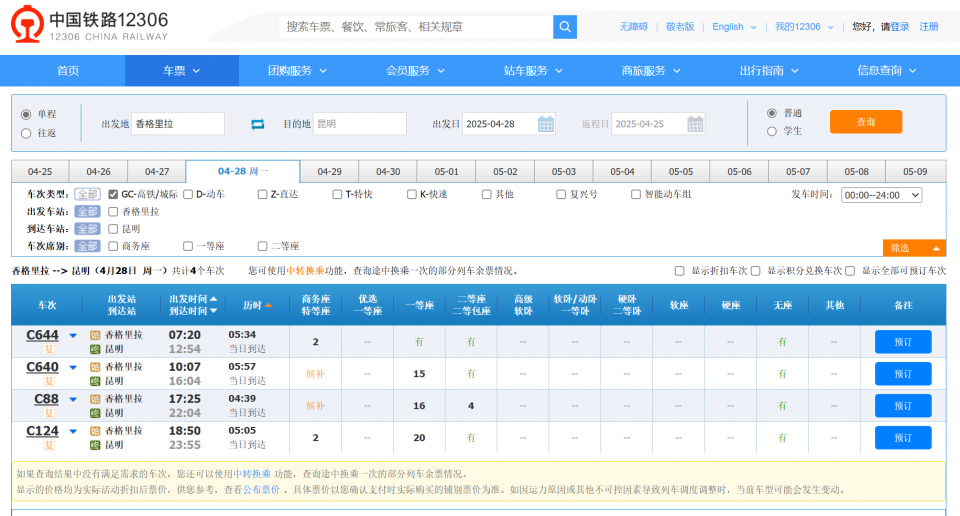Image resolution: width=960 pixels, height=516 pixels.
Task: Open 发车时间 time range dropdown
Action: (x=881, y=195)
